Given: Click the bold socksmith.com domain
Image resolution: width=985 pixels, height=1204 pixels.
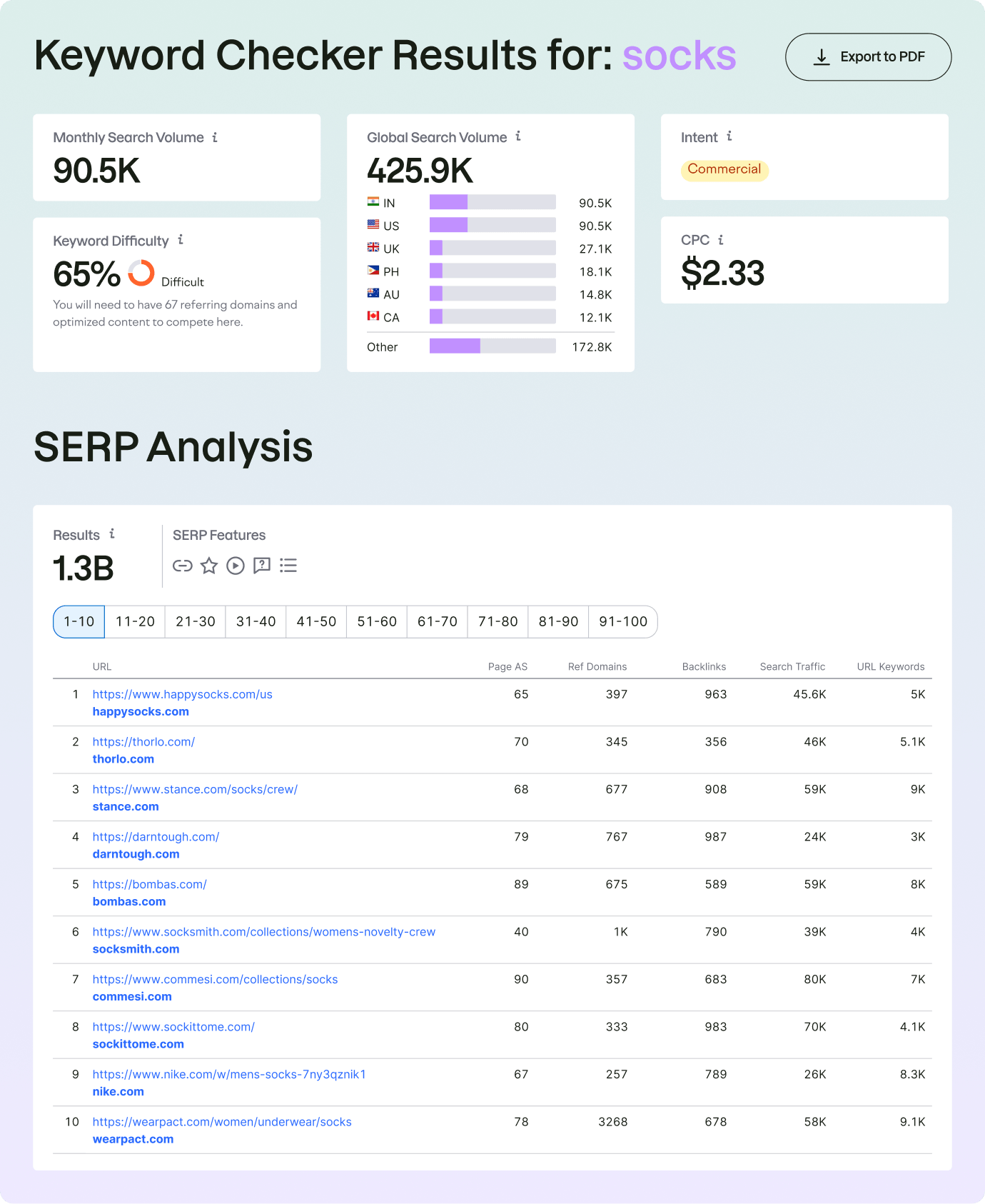Looking at the screenshot, I should point(136,949).
